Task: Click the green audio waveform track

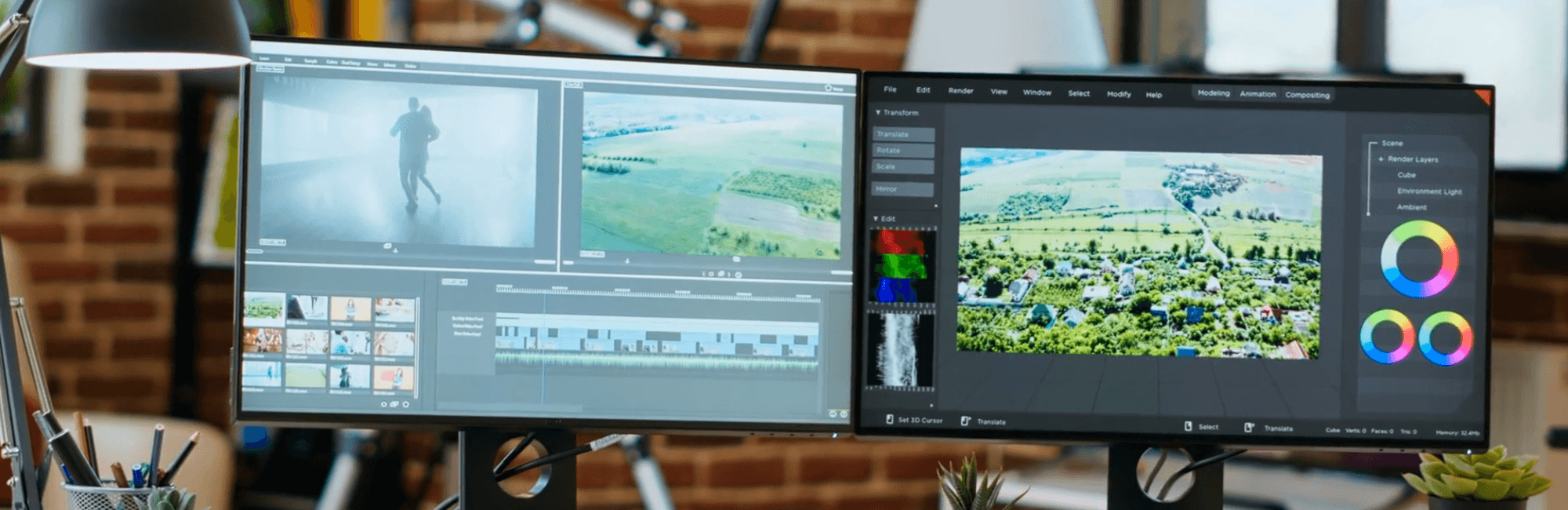Action: (657, 360)
